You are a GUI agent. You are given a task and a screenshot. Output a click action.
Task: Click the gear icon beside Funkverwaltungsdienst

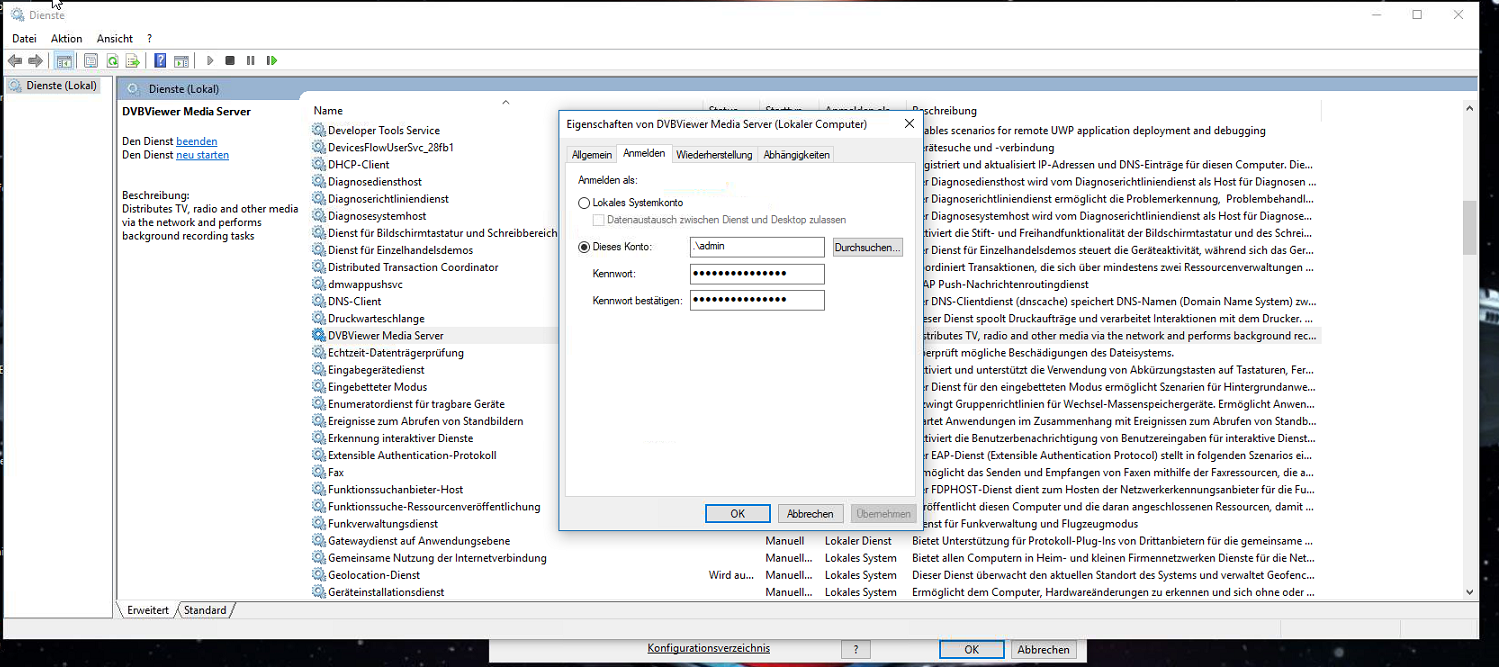pyautogui.click(x=319, y=523)
